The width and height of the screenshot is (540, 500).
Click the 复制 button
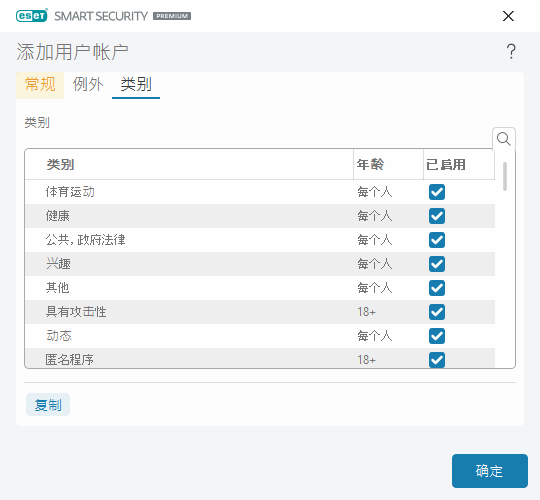click(48, 405)
